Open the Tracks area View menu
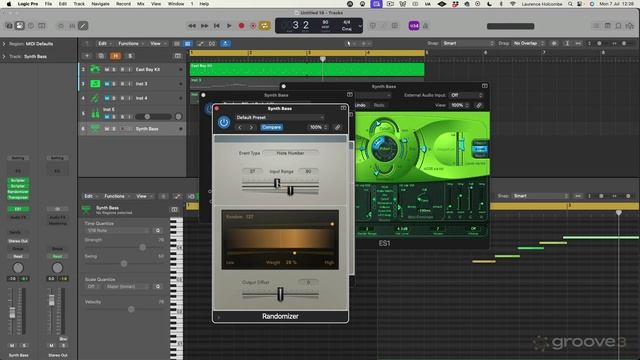The width and height of the screenshot is (640, 360). (x=158, y=43)
